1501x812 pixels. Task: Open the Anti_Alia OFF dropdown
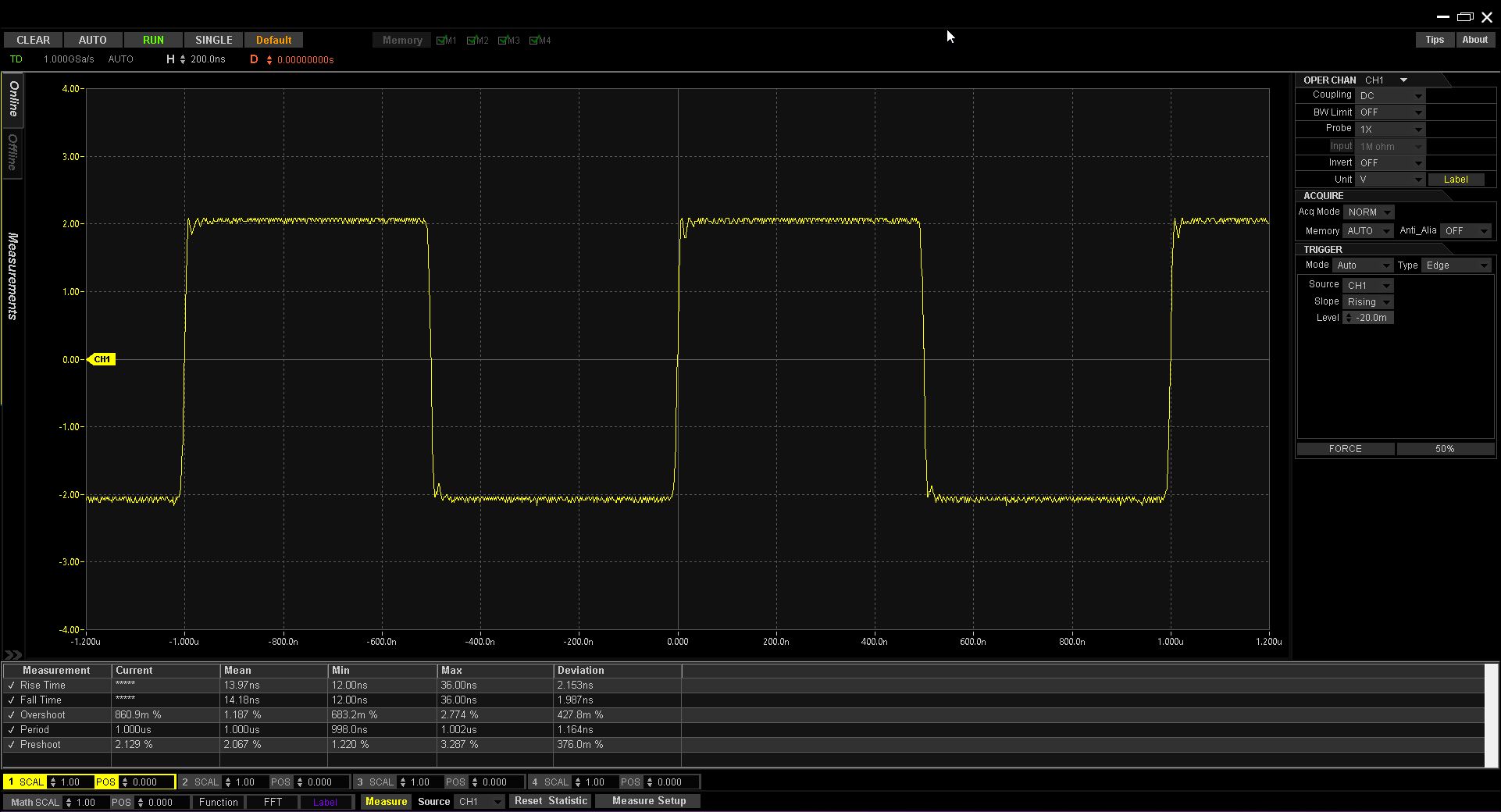(x=1466, y=231)
